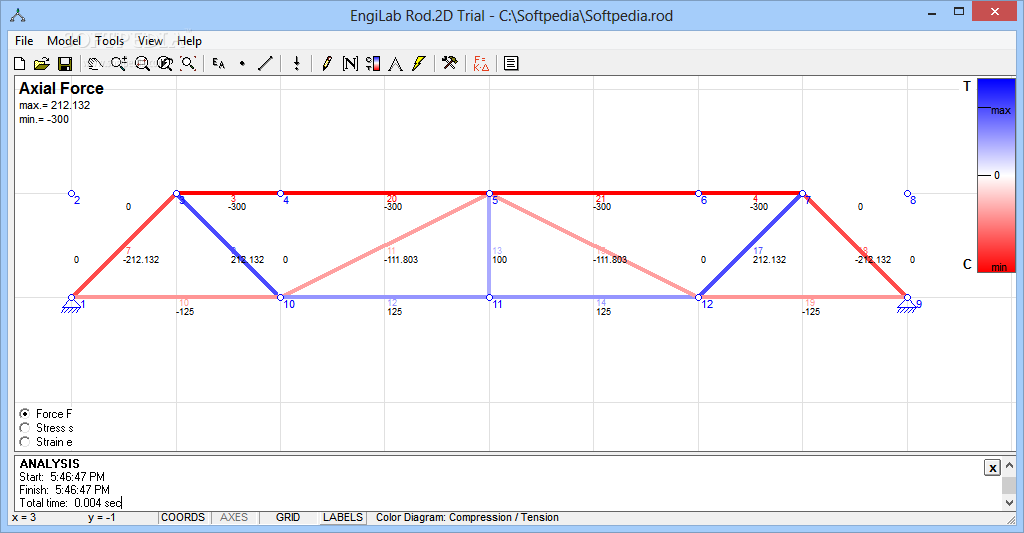1024x533 pixels.
Task: Toggle the C/T color diagram icon
Action: tap(373, 63)
